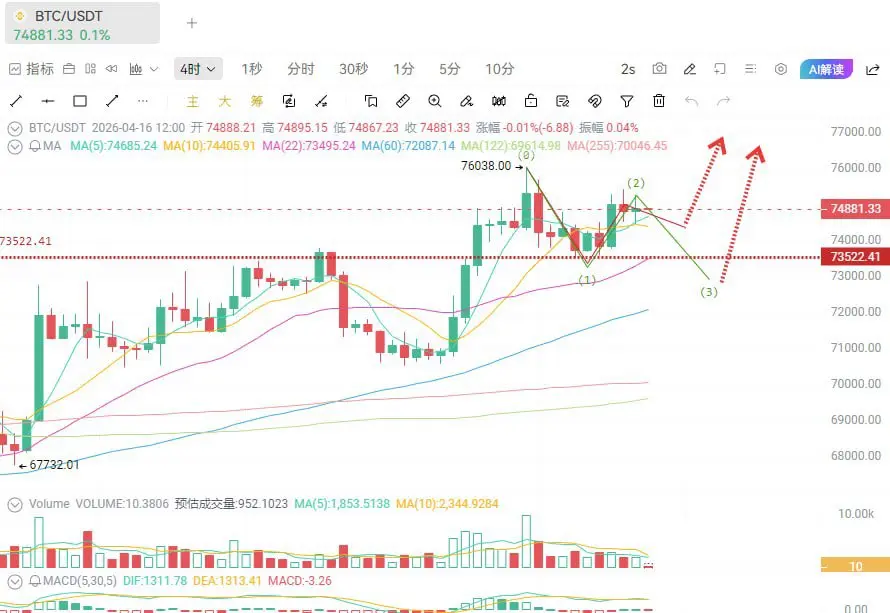
Task: Open the 4时 timeframe dropdown
Action: [x=198, y=69]
